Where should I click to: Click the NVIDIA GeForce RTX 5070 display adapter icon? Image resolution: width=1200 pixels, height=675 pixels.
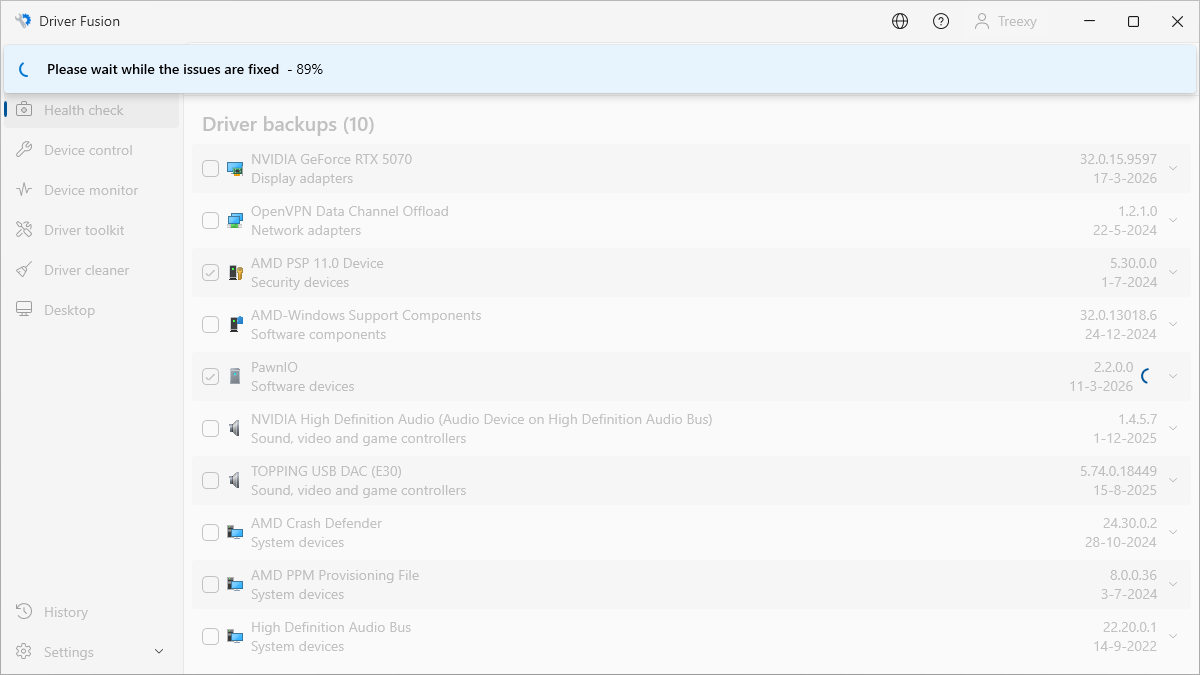point(235,169)
